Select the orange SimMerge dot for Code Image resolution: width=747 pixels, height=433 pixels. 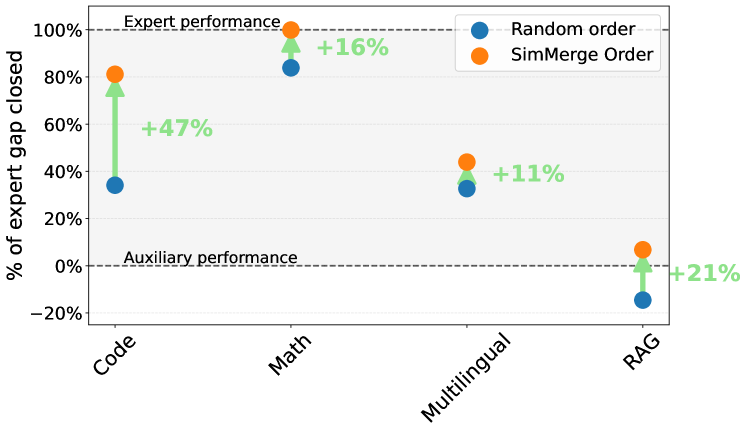[x=115, y=74]
